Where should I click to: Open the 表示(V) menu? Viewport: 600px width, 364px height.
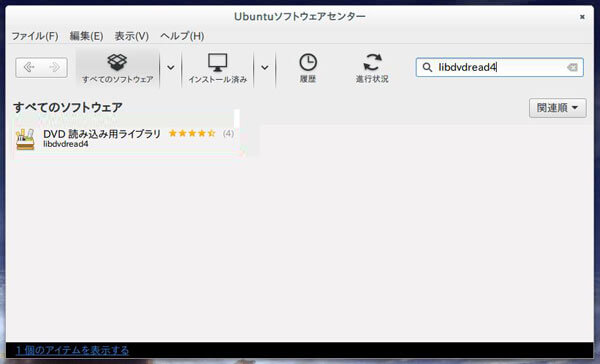pos(132,36)
